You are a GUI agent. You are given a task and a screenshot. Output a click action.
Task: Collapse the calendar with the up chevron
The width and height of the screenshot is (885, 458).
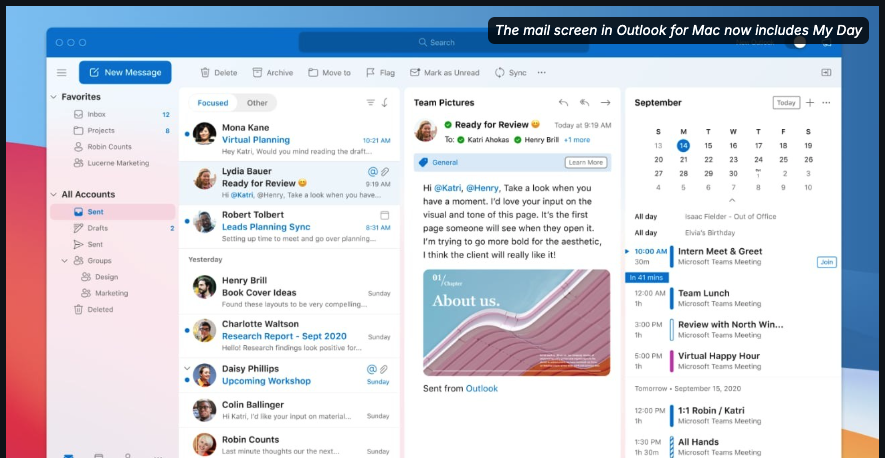pos(732,200)
